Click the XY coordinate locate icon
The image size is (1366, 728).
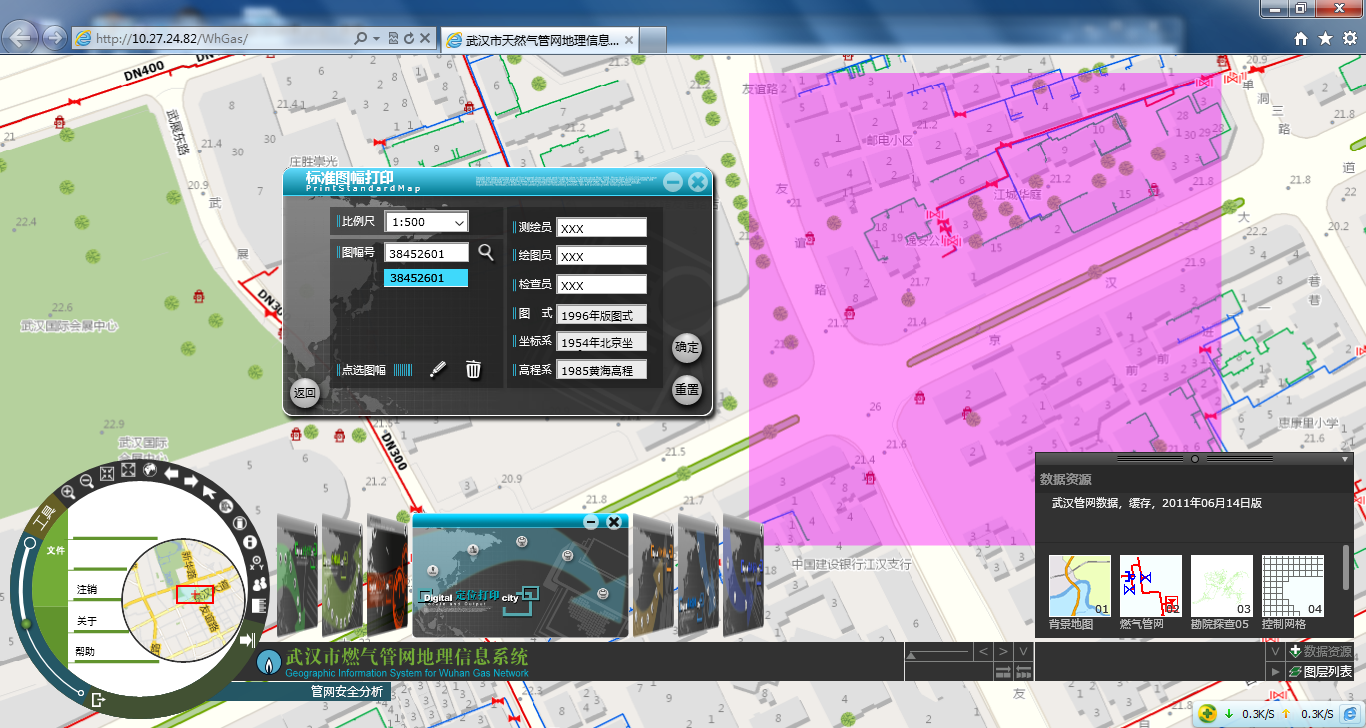coord(257,562)
